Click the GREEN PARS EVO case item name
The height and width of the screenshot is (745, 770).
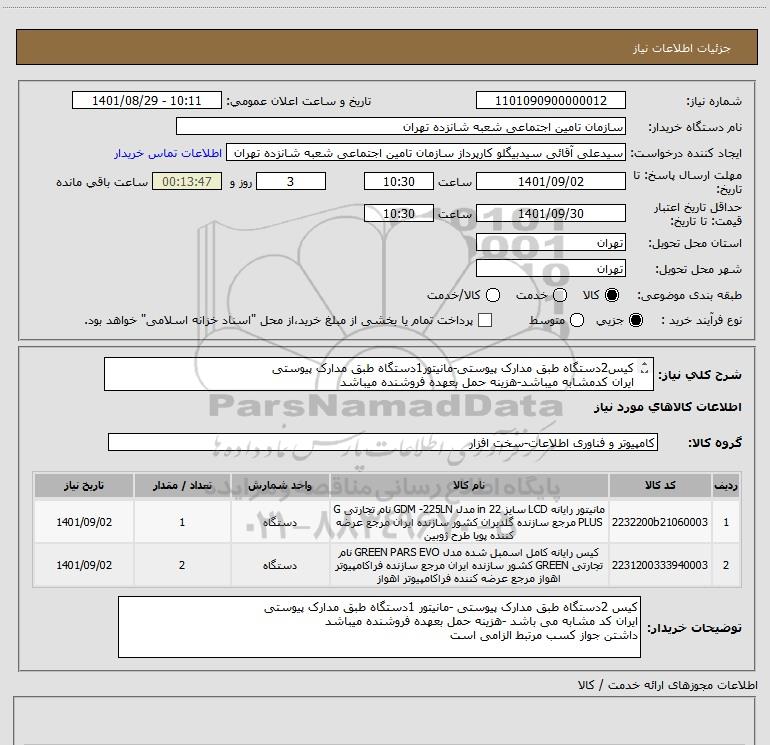click(469, 565)
